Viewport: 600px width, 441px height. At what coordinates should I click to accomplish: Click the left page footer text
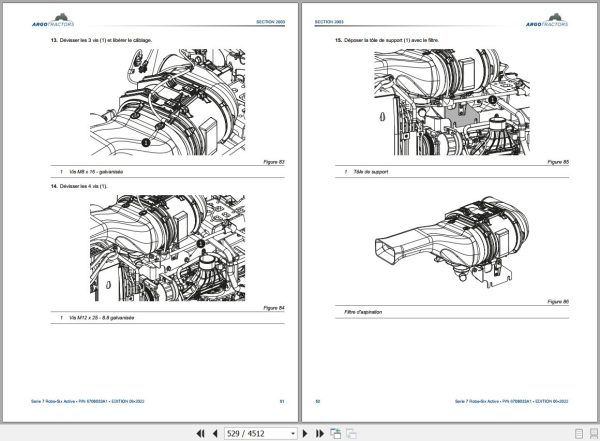tap(88, 402)
